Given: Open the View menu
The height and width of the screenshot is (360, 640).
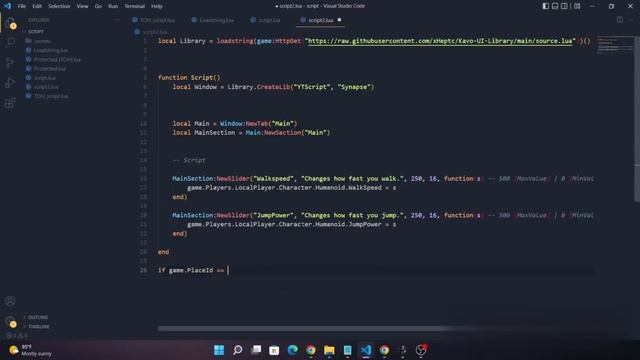Looking at the screenshot, I should tap(82, 6).
